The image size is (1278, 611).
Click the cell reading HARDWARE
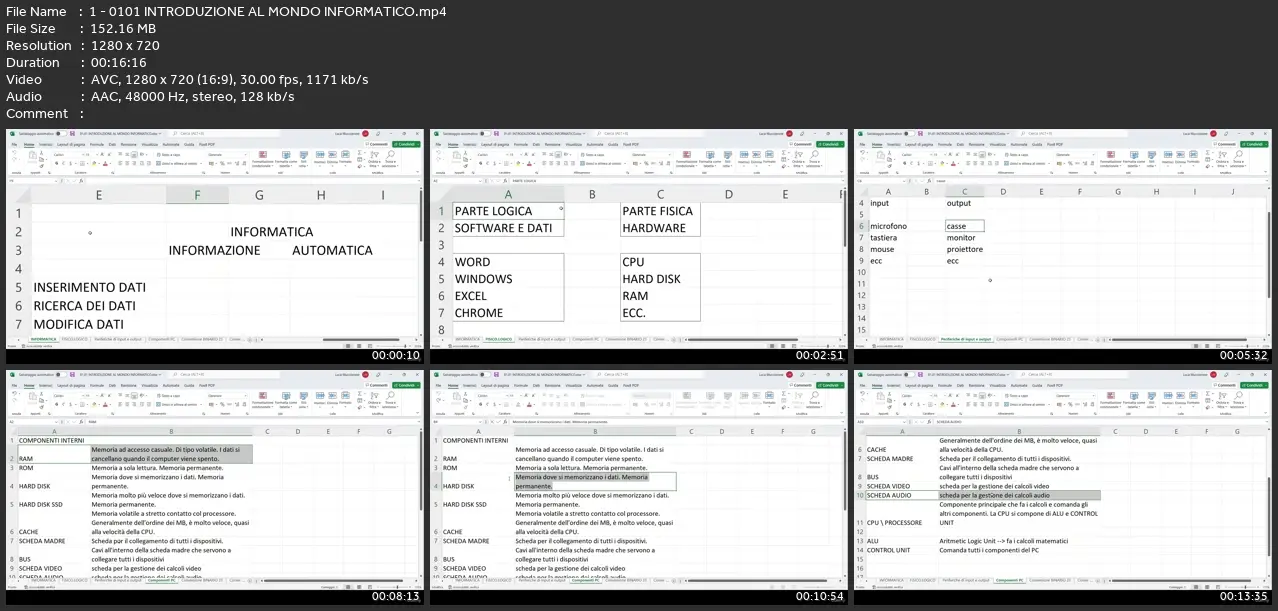click(660, 228)
